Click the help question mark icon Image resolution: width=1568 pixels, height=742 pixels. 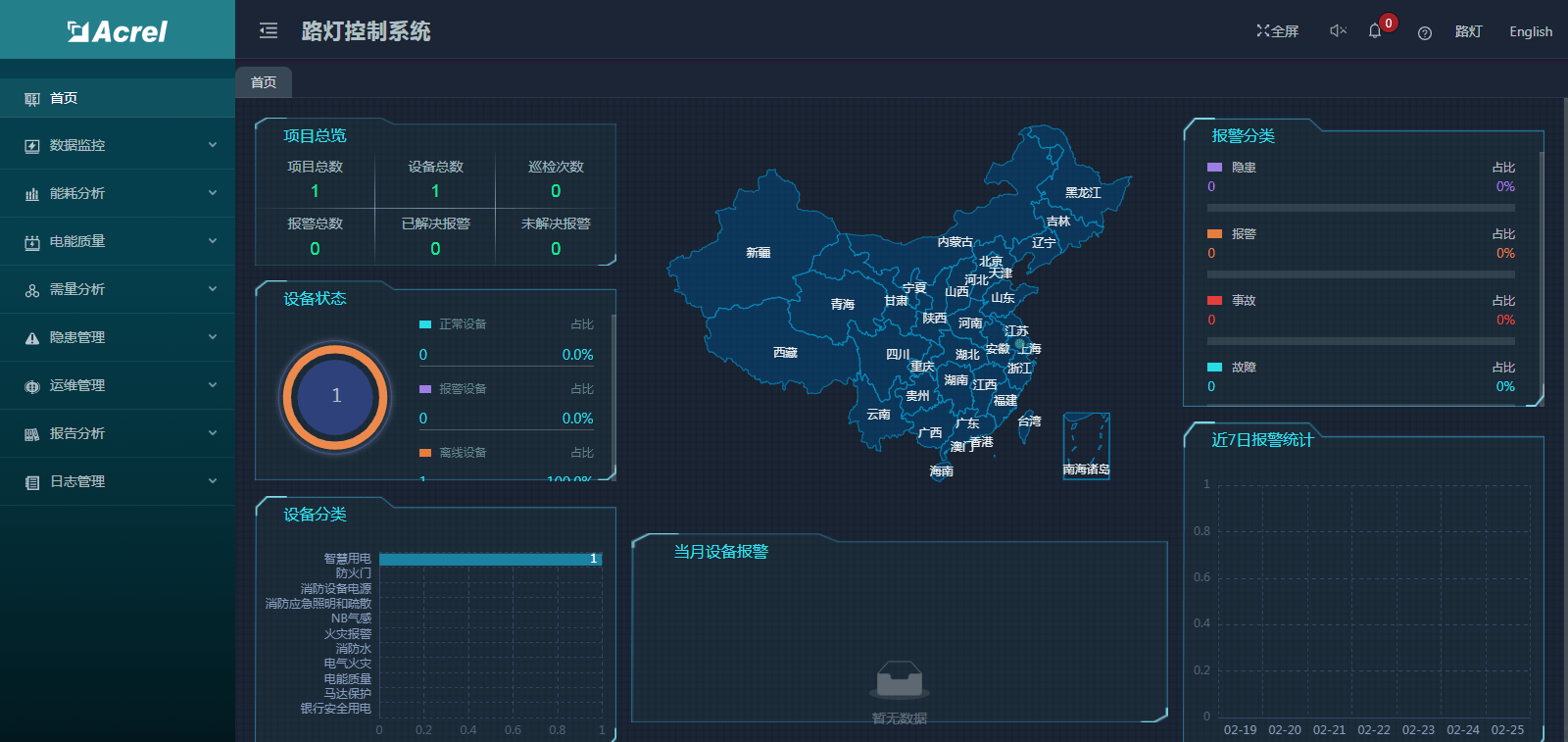click(1425, 32)
